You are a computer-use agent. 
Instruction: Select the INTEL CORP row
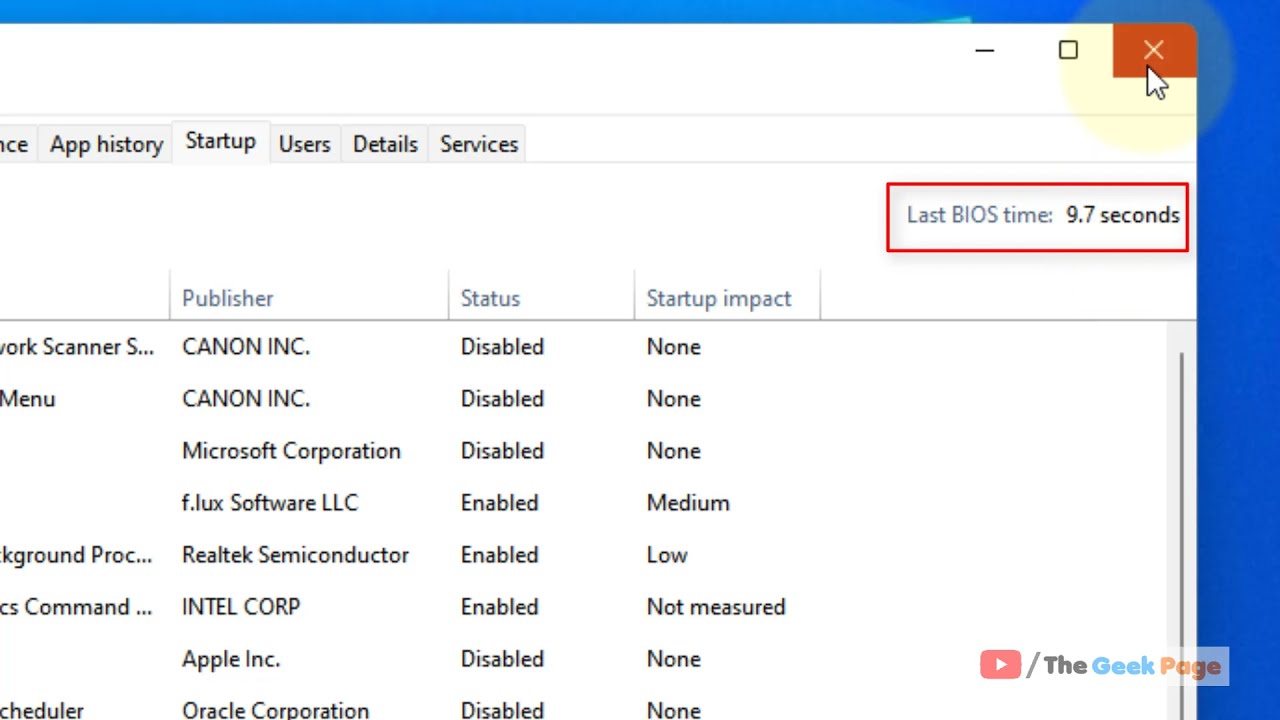[583, 607]
